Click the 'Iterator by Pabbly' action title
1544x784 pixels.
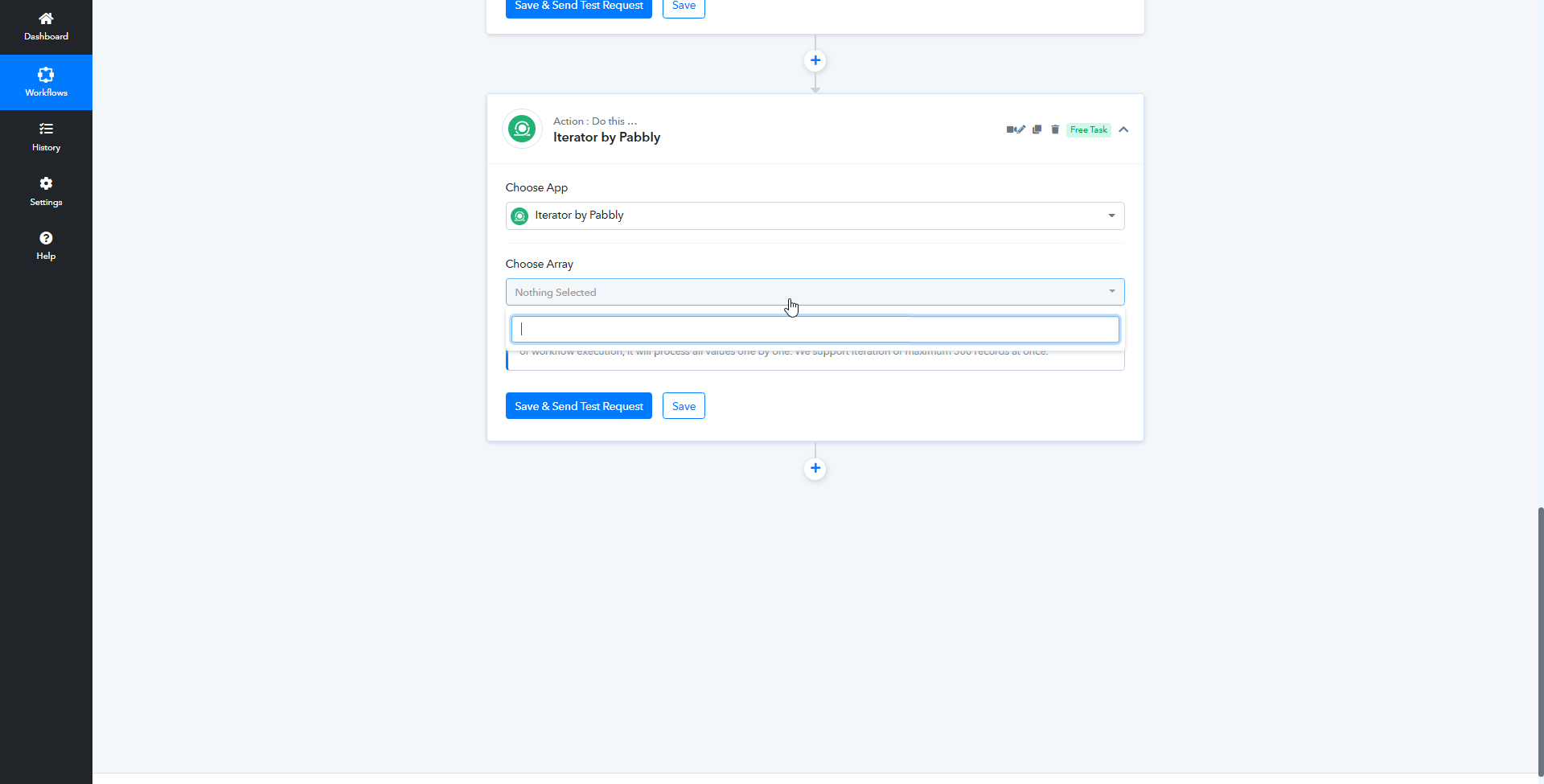coord(606,138)
